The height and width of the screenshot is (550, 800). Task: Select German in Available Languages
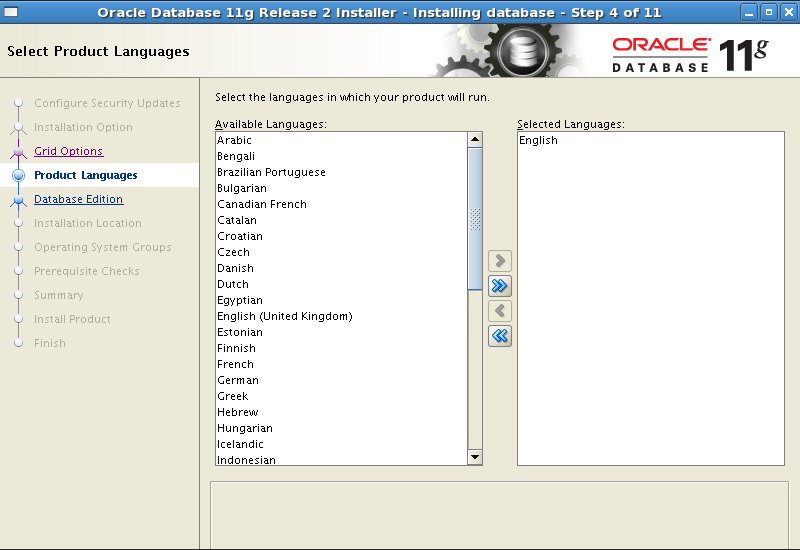(341, 380)
